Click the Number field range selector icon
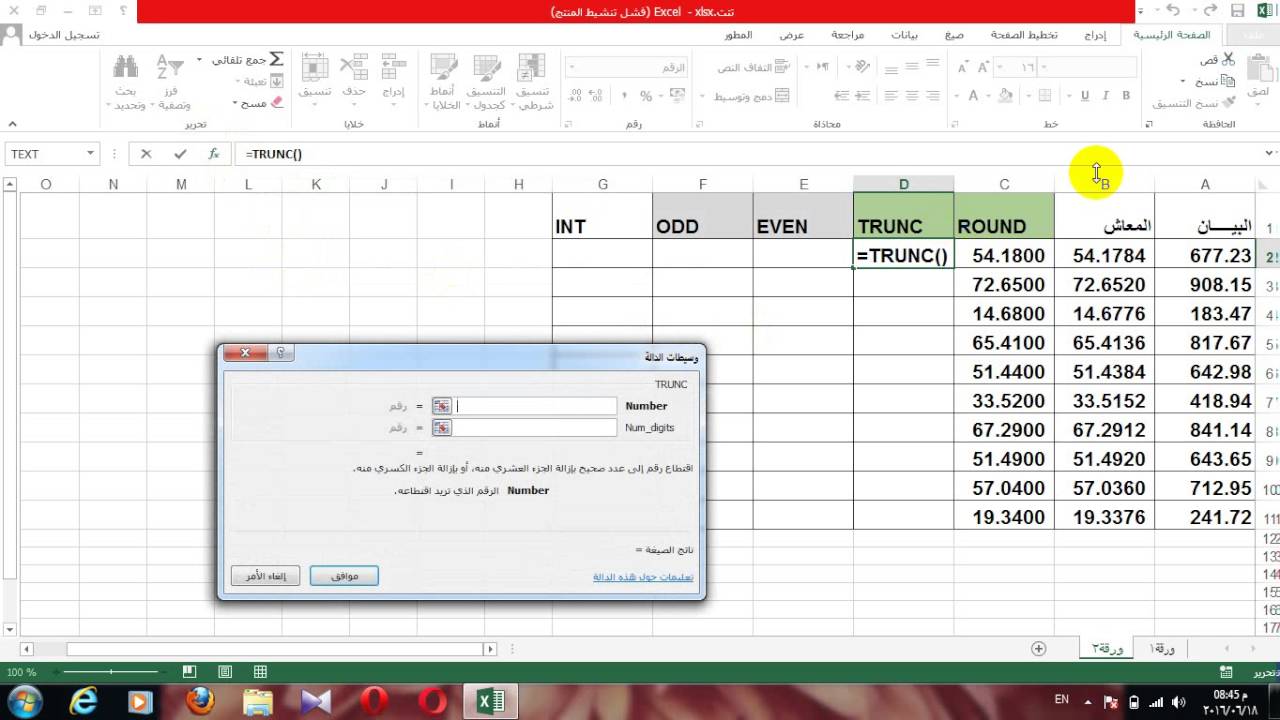This screenshot has width=1280, height=720. coord(442,406)
